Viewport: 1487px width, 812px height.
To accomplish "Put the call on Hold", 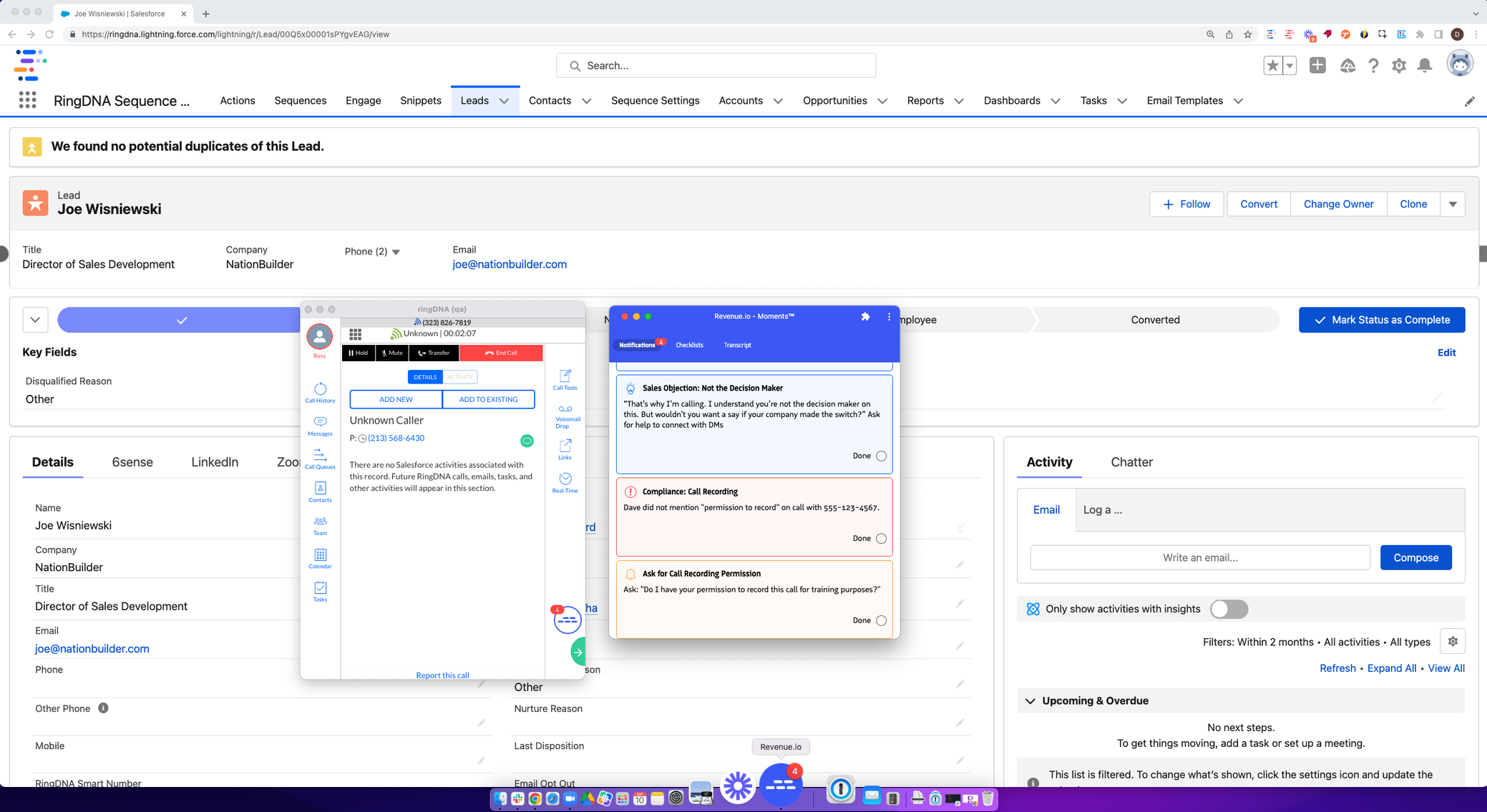I will click(359, 353).
